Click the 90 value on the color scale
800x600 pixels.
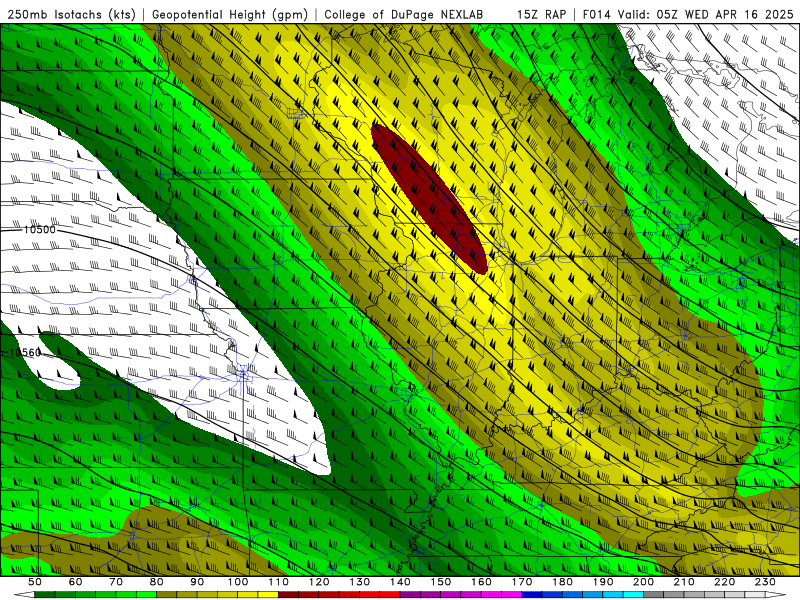pyautogui.click(x=197, y=582)
